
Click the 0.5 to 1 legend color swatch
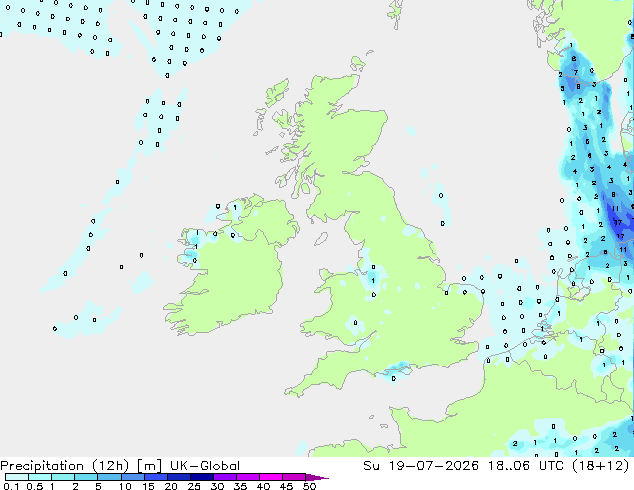tap(40, 477)
